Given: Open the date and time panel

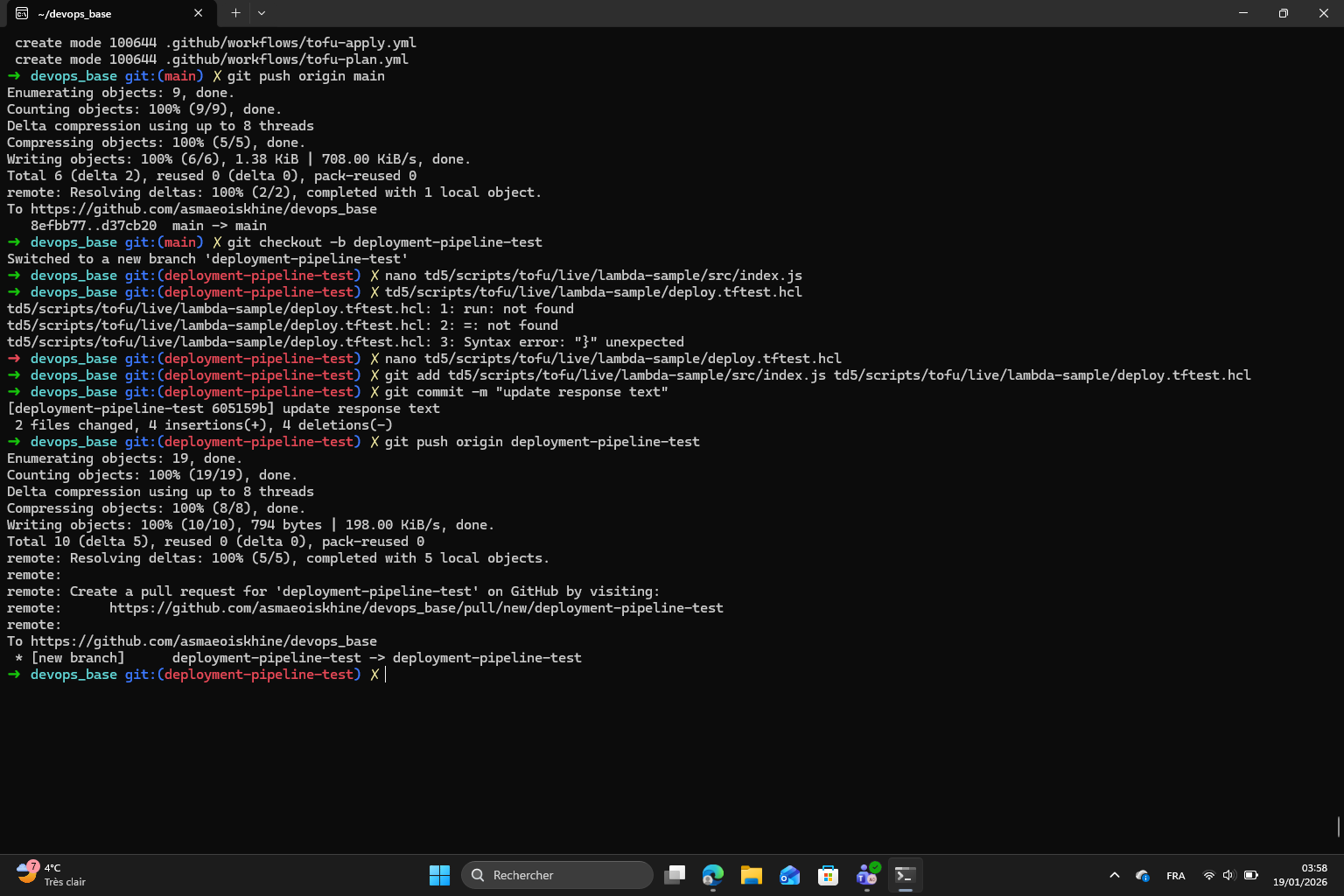Looking at the screenshot, I should coord(1300,875).
